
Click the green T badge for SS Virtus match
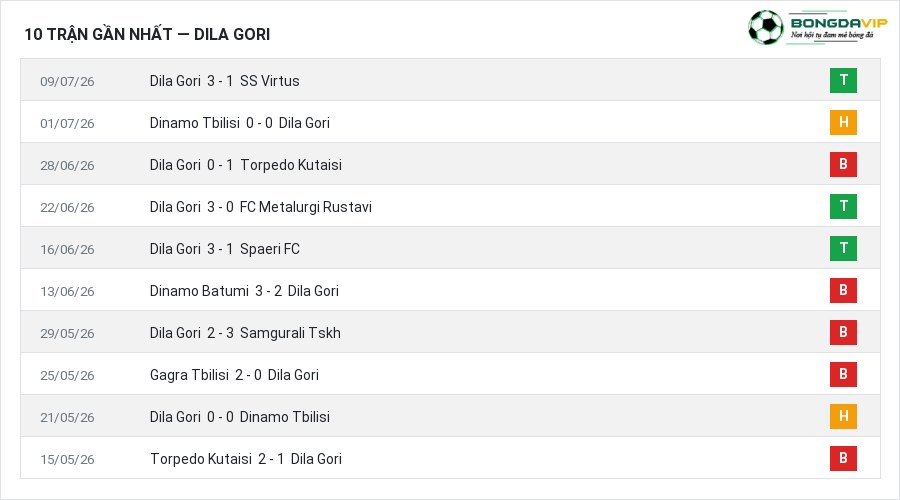coord(843,80)
